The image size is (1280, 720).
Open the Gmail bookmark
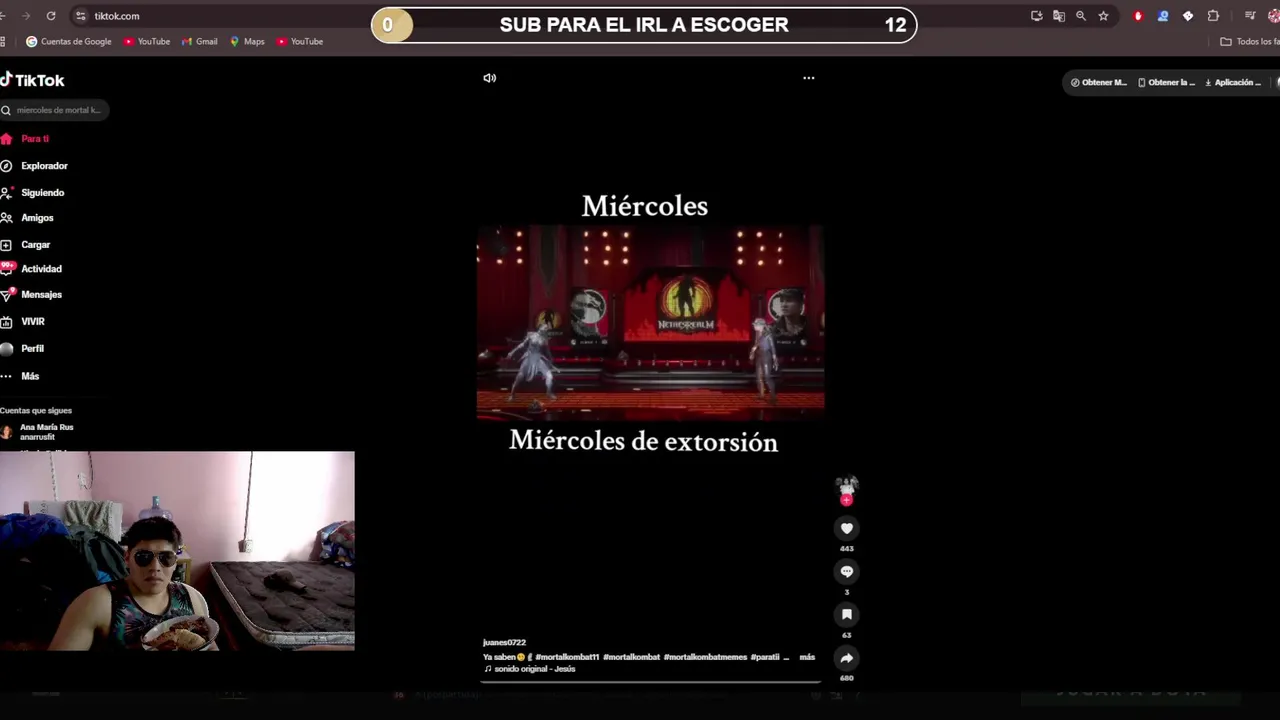pyautogui.click(x=199, y=42)
